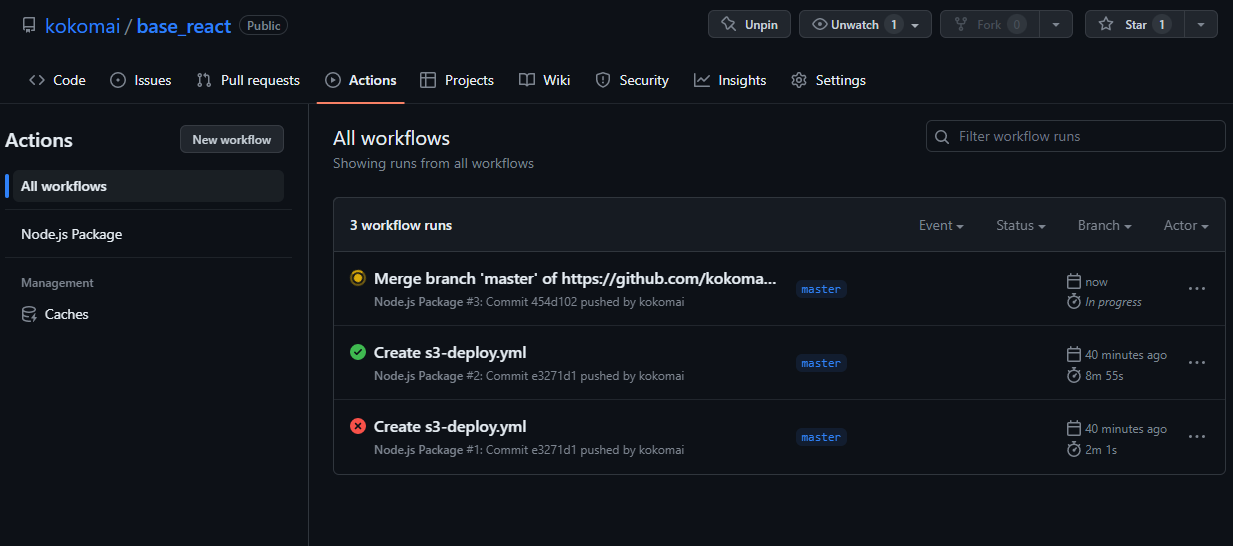Click the Unpin button
This screenshot has width=1233, height=546.
(749, 24)
